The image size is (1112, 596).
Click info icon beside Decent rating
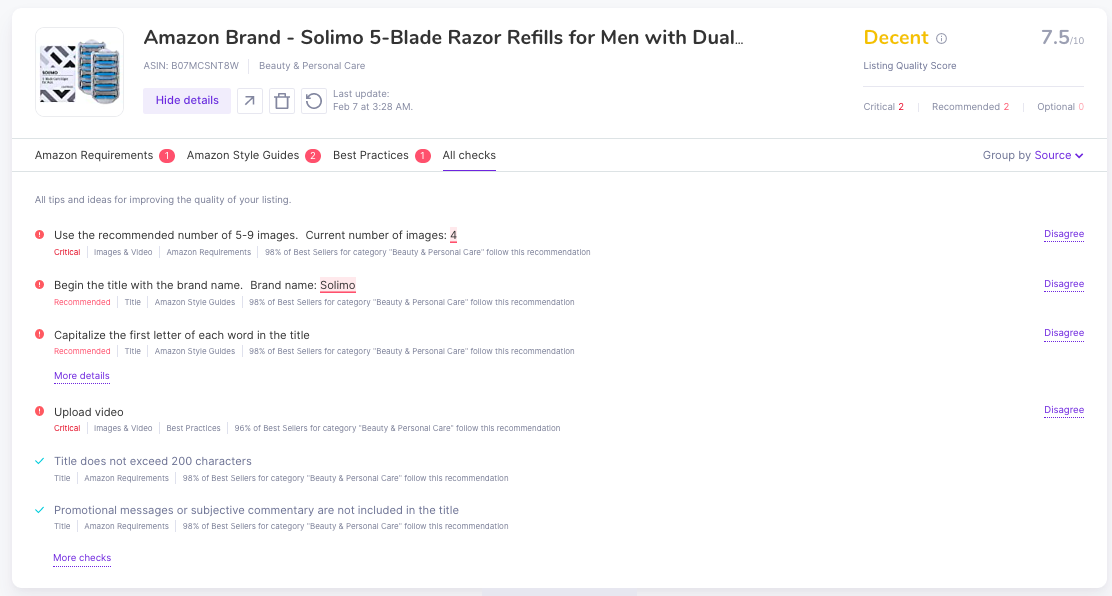(x=941, y=38)
